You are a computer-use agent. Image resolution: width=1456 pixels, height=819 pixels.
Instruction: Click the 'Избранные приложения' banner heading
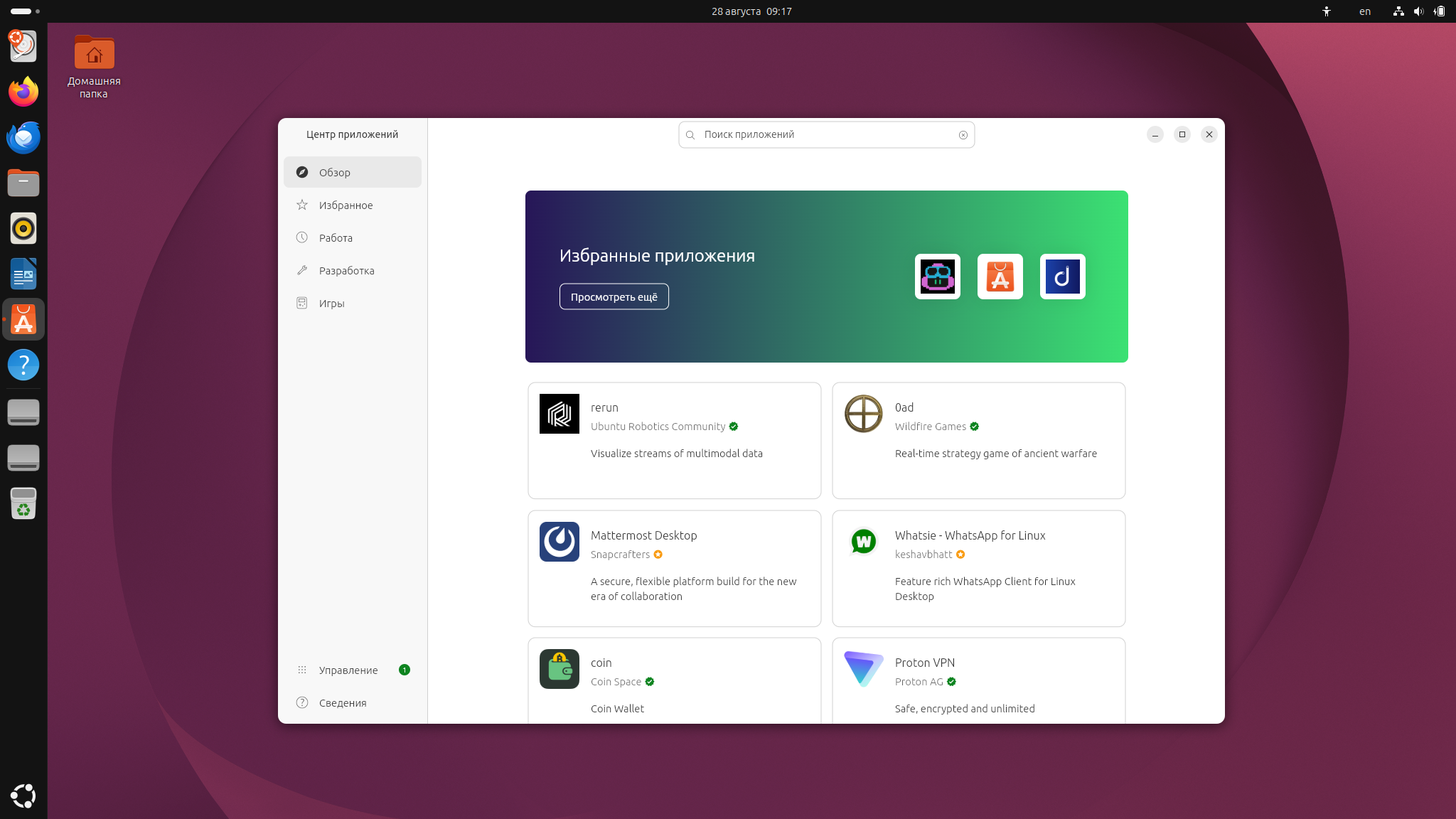click(657, 256)
